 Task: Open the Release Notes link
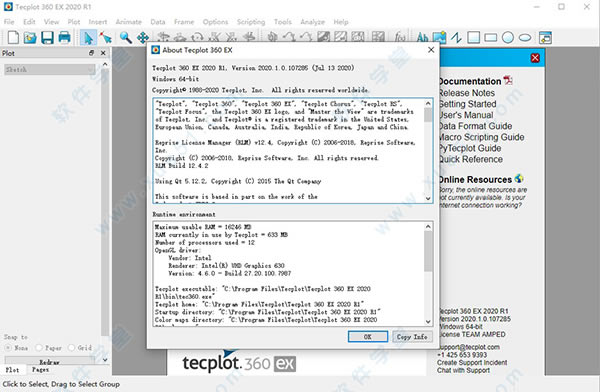466,93
